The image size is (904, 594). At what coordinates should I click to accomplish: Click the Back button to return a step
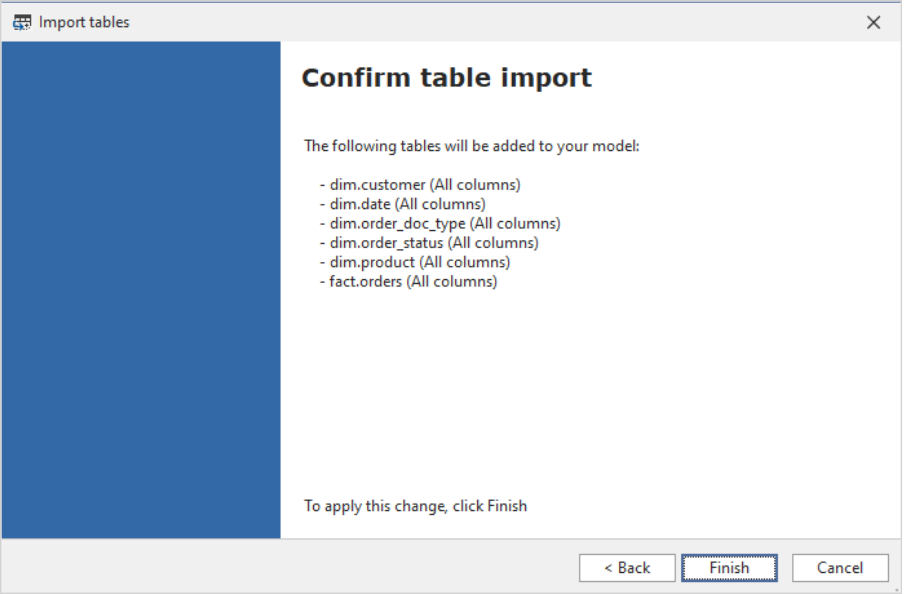628,567
